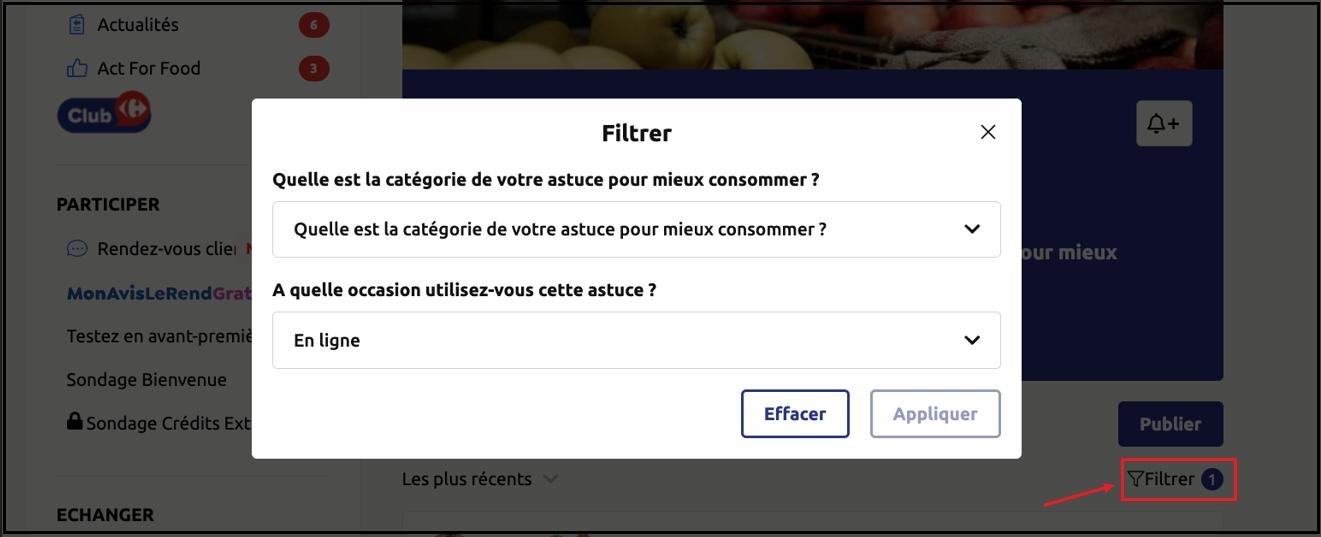Image resolution: width=1321 pixels, height=537 pixels.
Task: Click the thumbs-up icon for Act For Food
Action: click(77, 69)
